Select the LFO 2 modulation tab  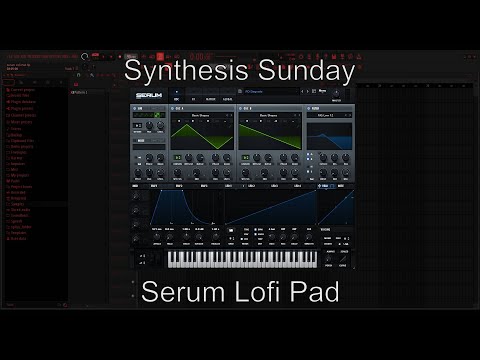[251, 186]
